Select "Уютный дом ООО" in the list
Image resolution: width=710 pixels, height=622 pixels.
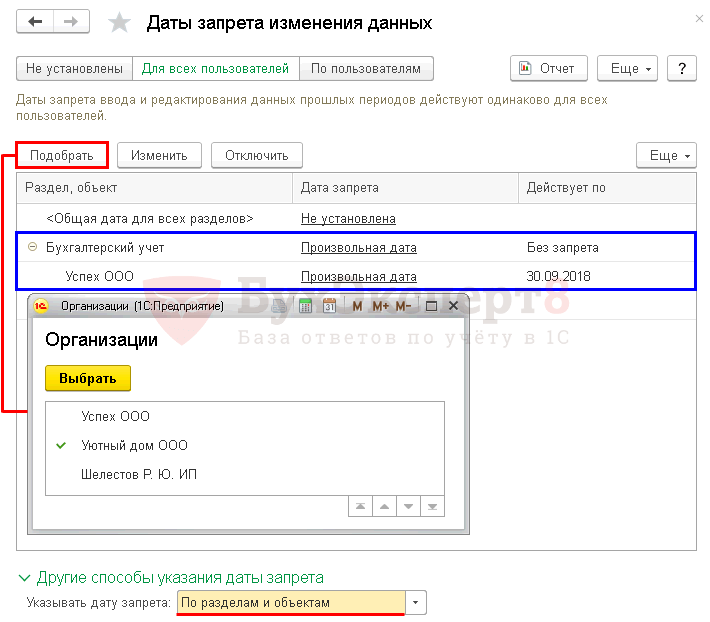(245, 445)
